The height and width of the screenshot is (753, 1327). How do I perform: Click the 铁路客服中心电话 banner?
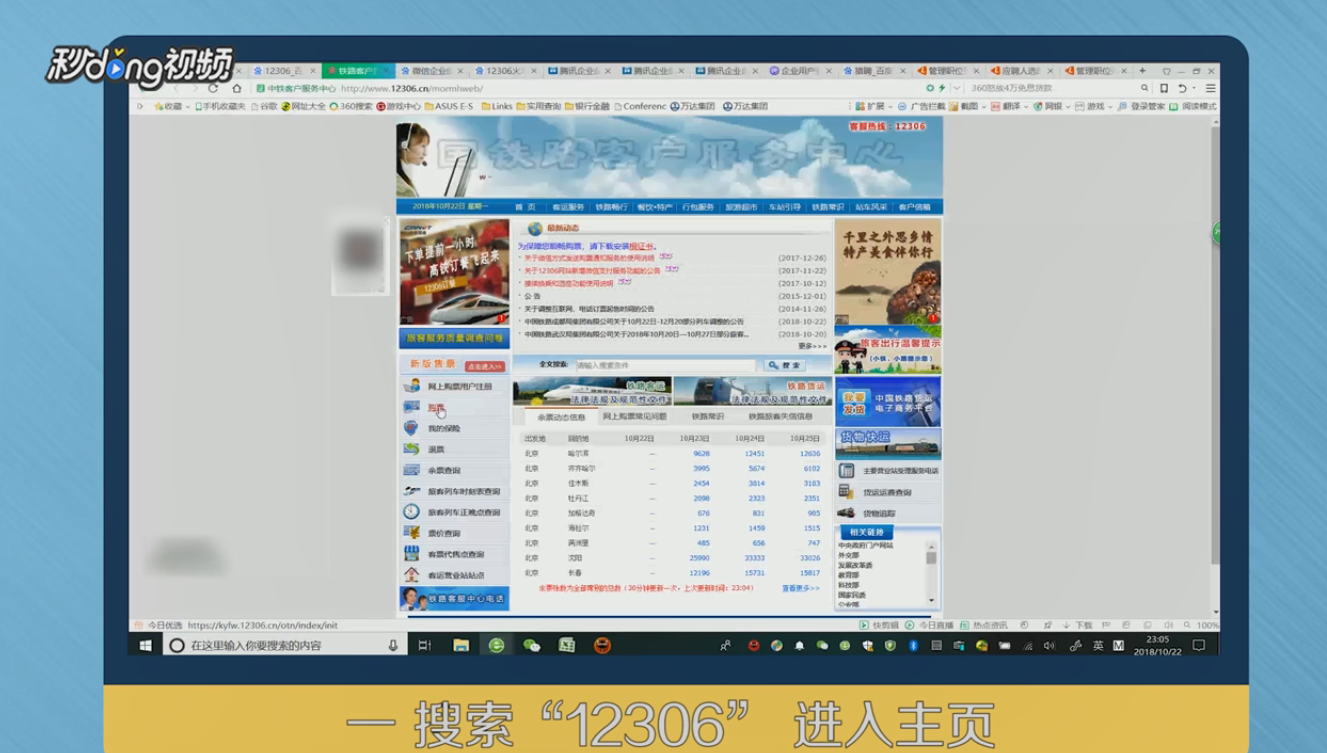tap(454, 598)
